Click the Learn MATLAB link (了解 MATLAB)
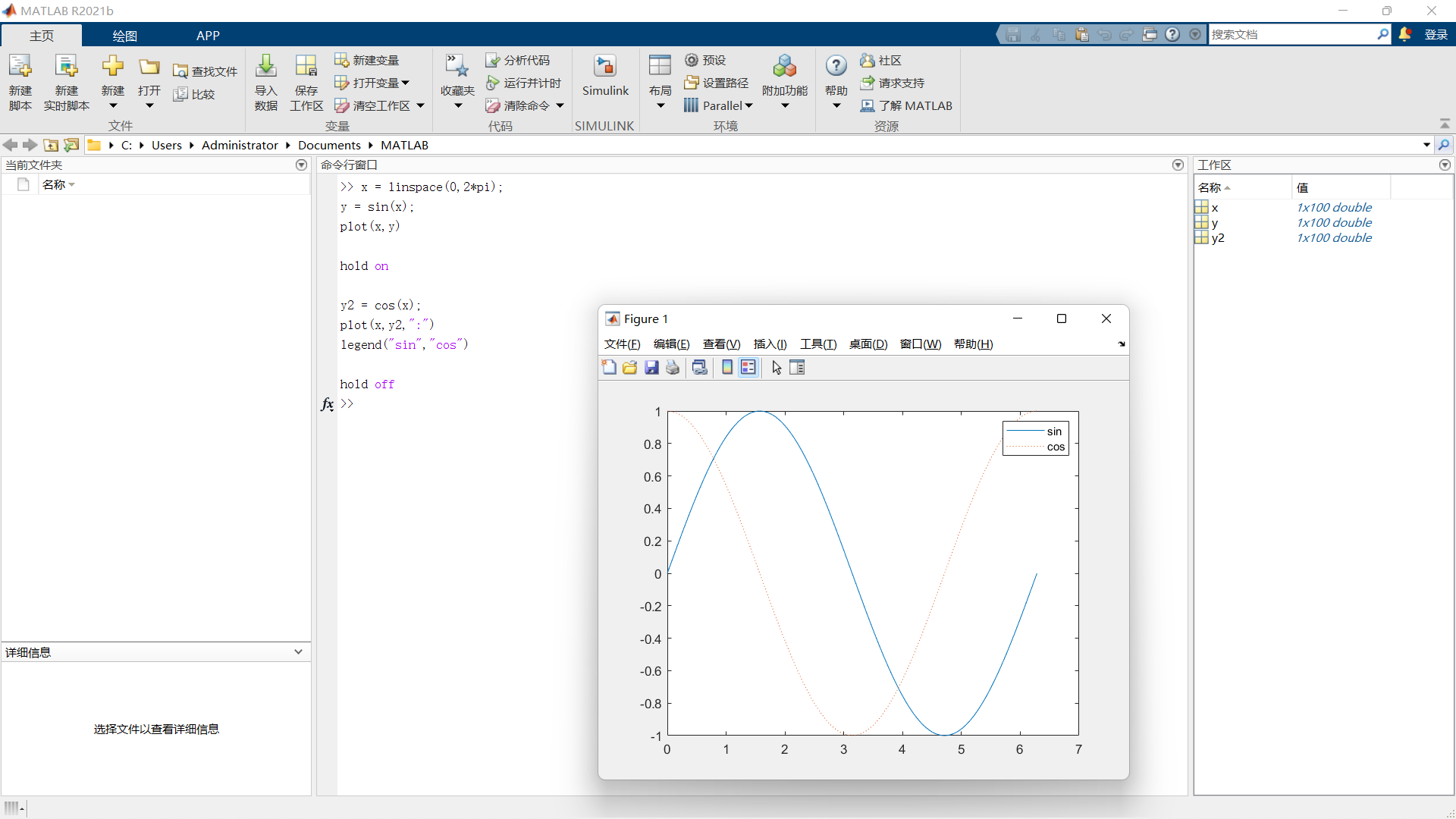1456x819 pixels. tap(906, 106)
